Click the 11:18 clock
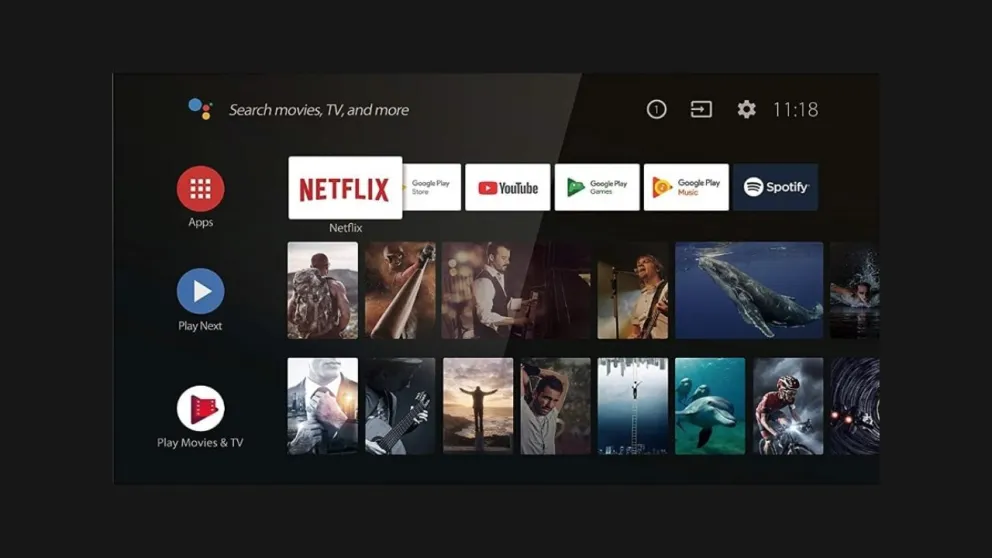992x558 pixels. [795, 109]
